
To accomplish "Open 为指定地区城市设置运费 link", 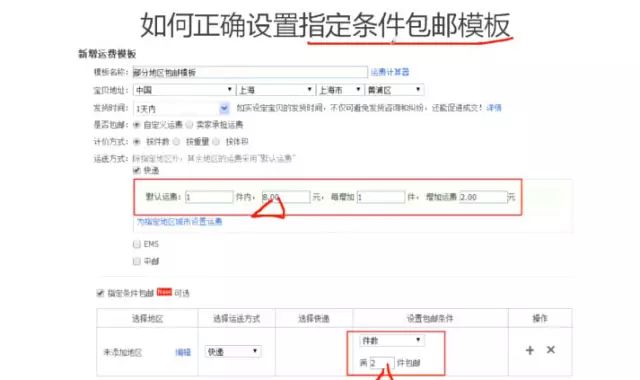I will pos(180,222).
